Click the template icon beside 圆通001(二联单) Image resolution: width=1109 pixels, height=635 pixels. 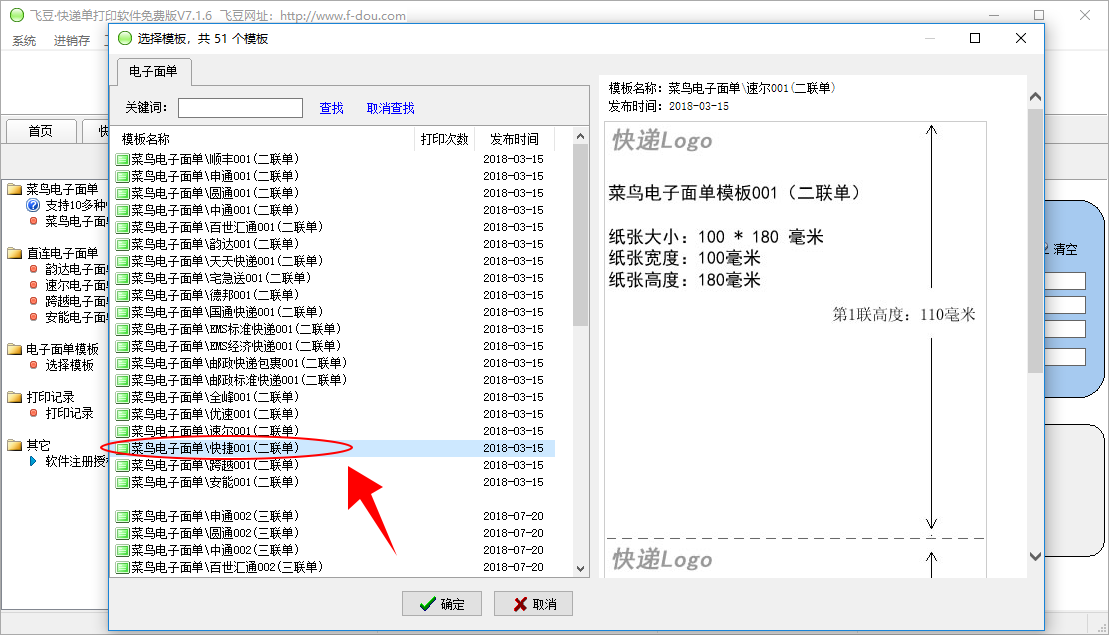[122, 194]
